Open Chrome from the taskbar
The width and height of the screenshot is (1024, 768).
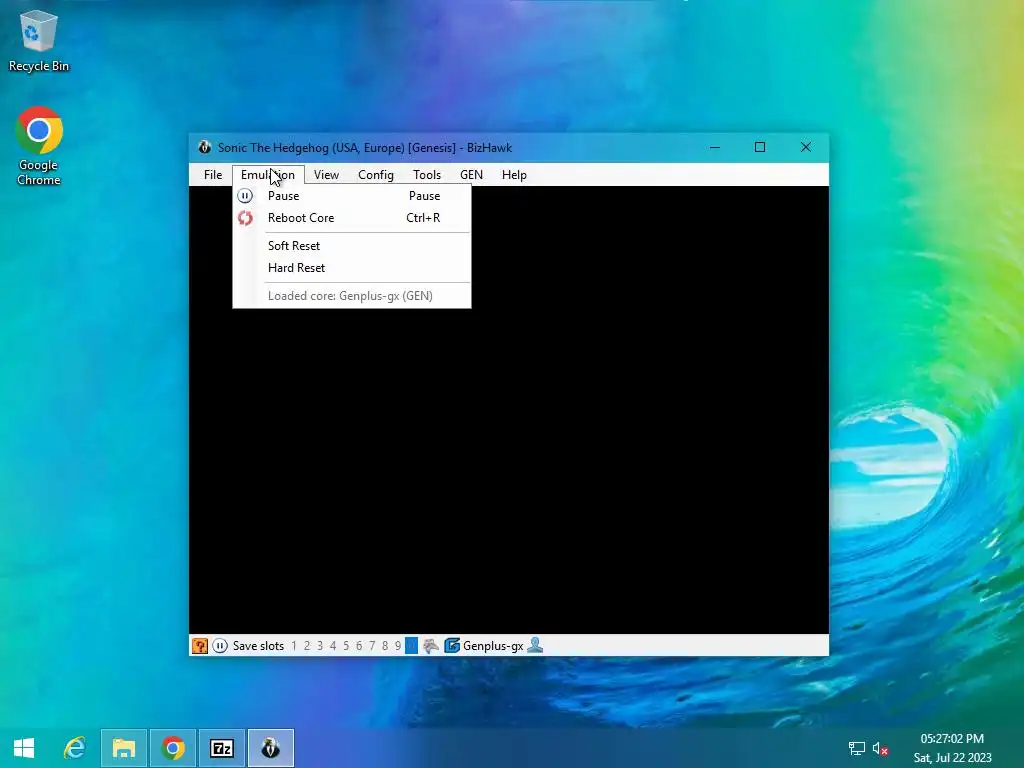click(173, 748)
